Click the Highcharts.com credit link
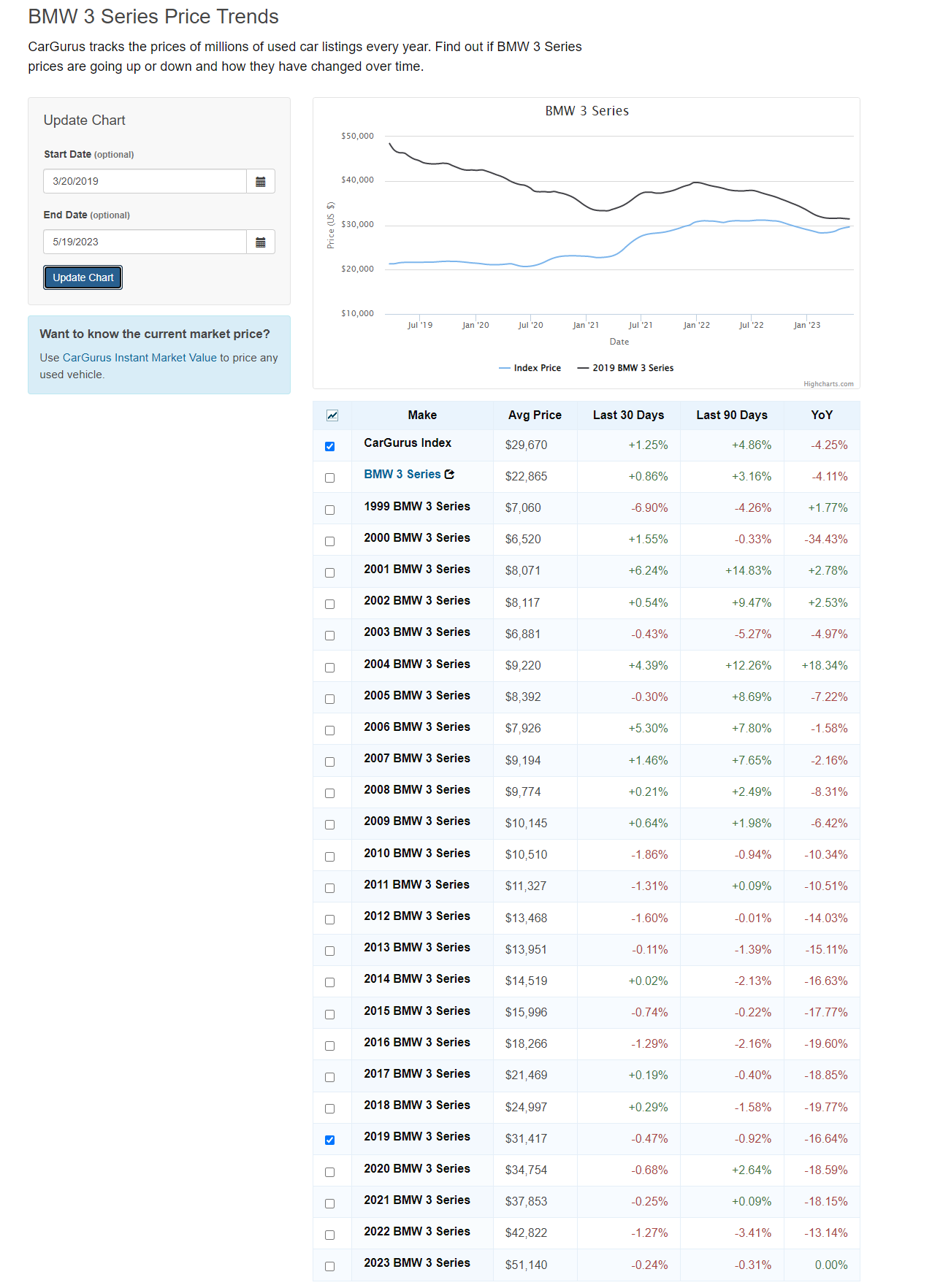932x1288 pixels. click(x=828, y=384)
